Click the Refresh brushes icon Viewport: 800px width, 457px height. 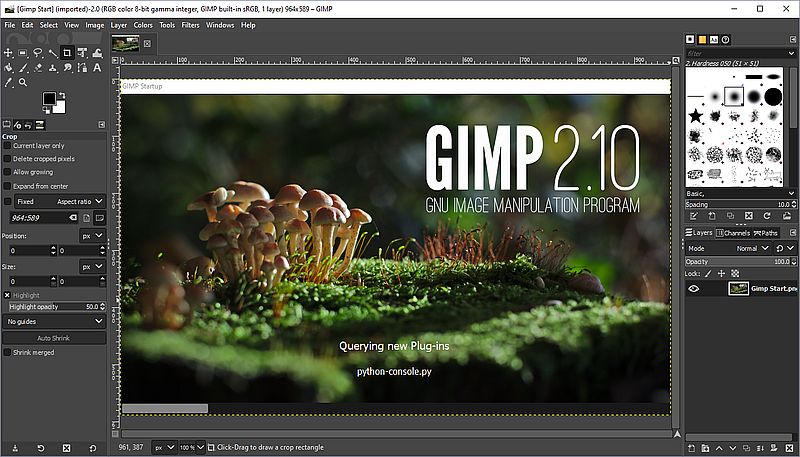(x=767, y=216)
